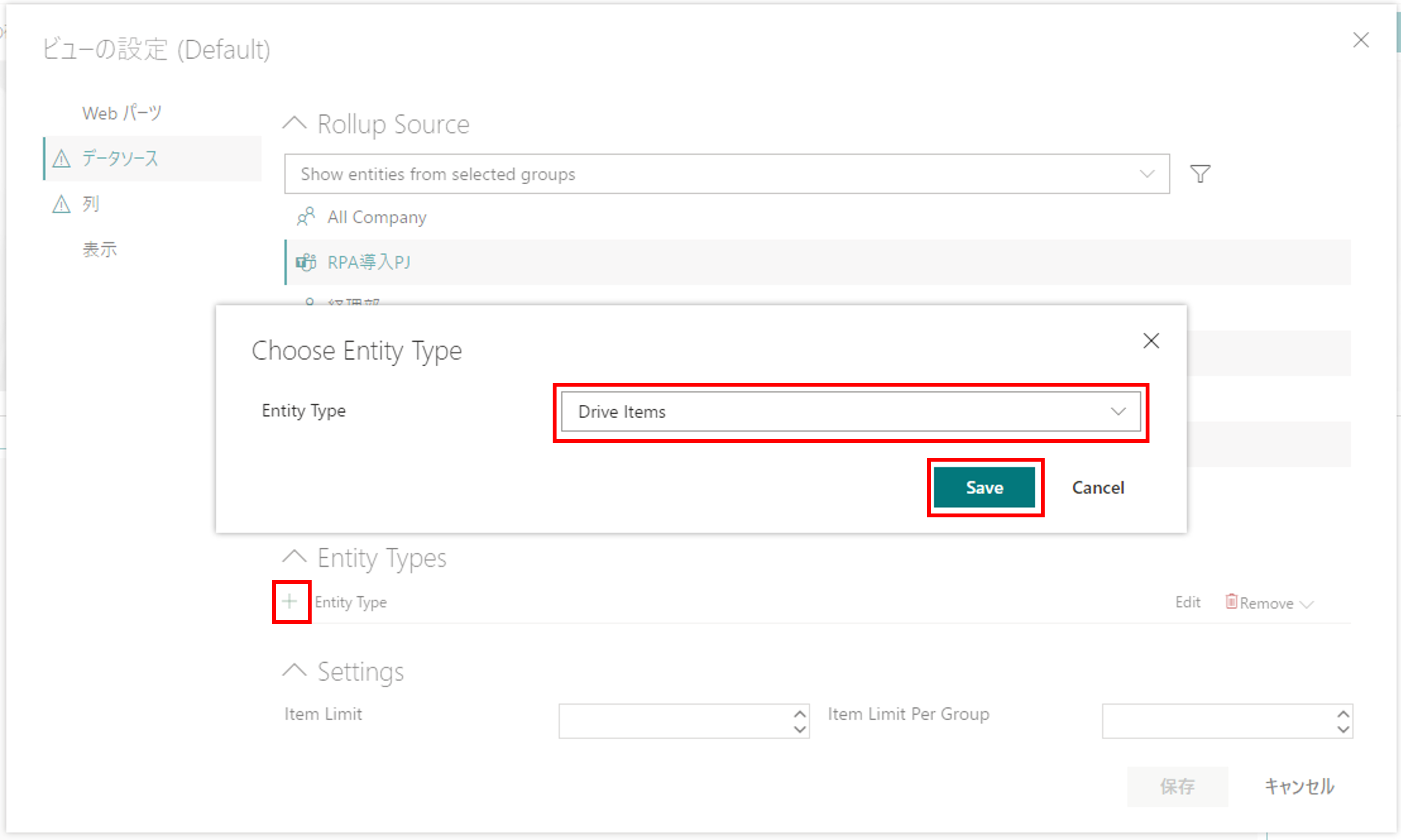Viewport: 1401px width, 840px height.
Task: Click the Edit link for Entity Type
Action: pos(1187,602)
